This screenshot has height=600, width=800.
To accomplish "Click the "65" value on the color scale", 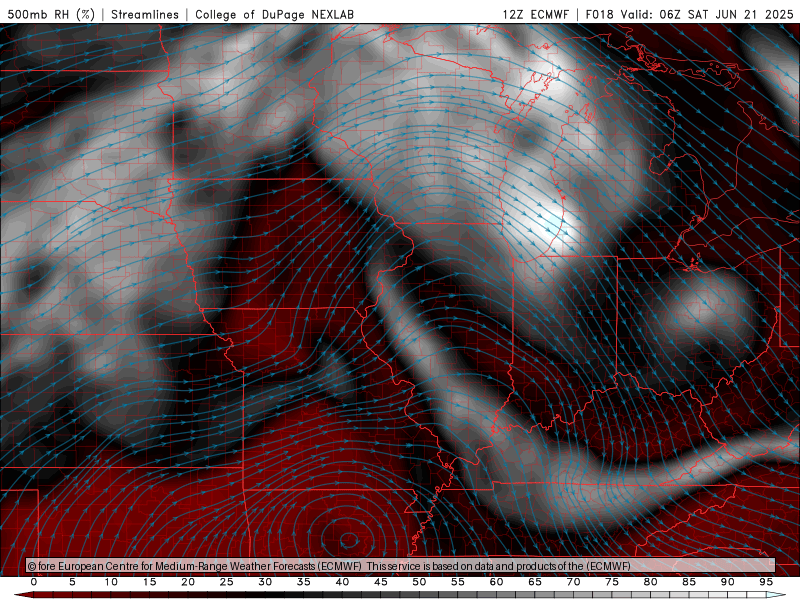I will [535, 582].
